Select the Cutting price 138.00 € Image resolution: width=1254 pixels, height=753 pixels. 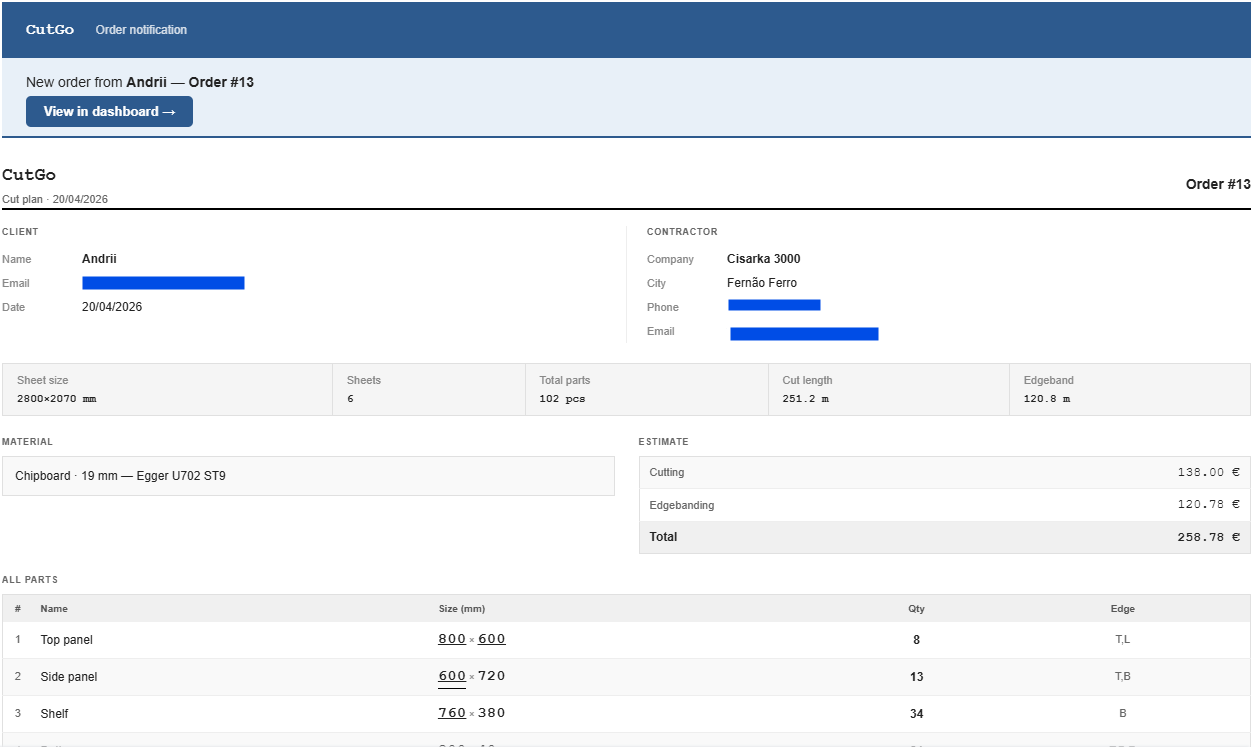coord(1209,472)
